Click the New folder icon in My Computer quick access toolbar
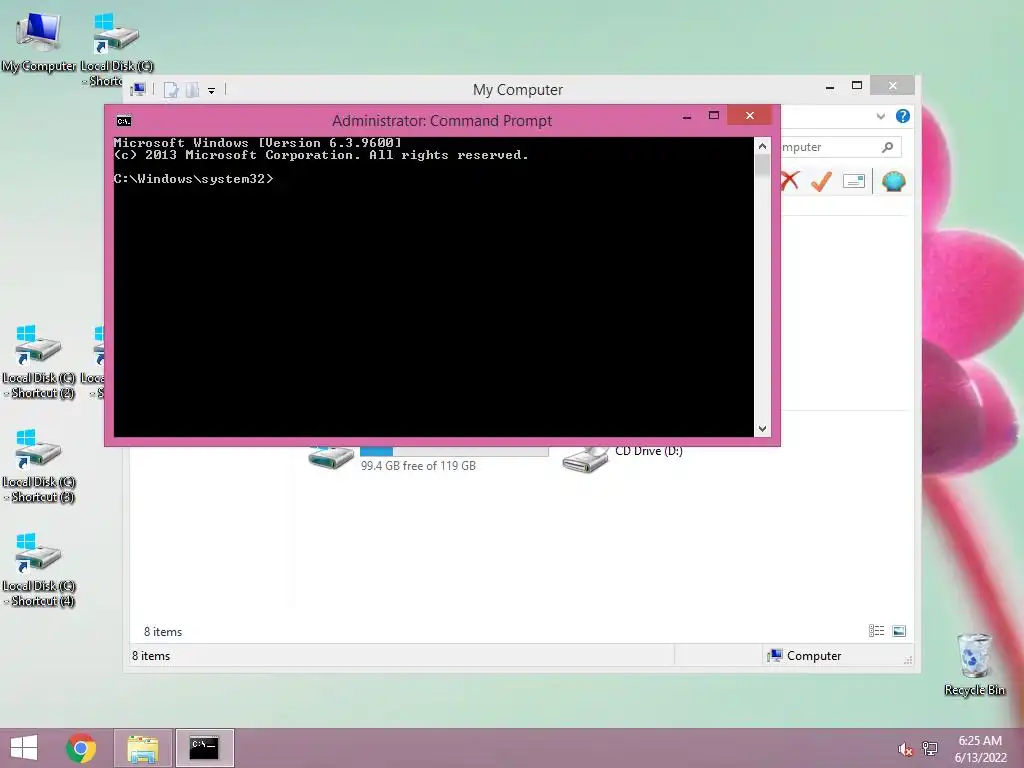This screenshot has height=768, width=1024. click(192, 89)
